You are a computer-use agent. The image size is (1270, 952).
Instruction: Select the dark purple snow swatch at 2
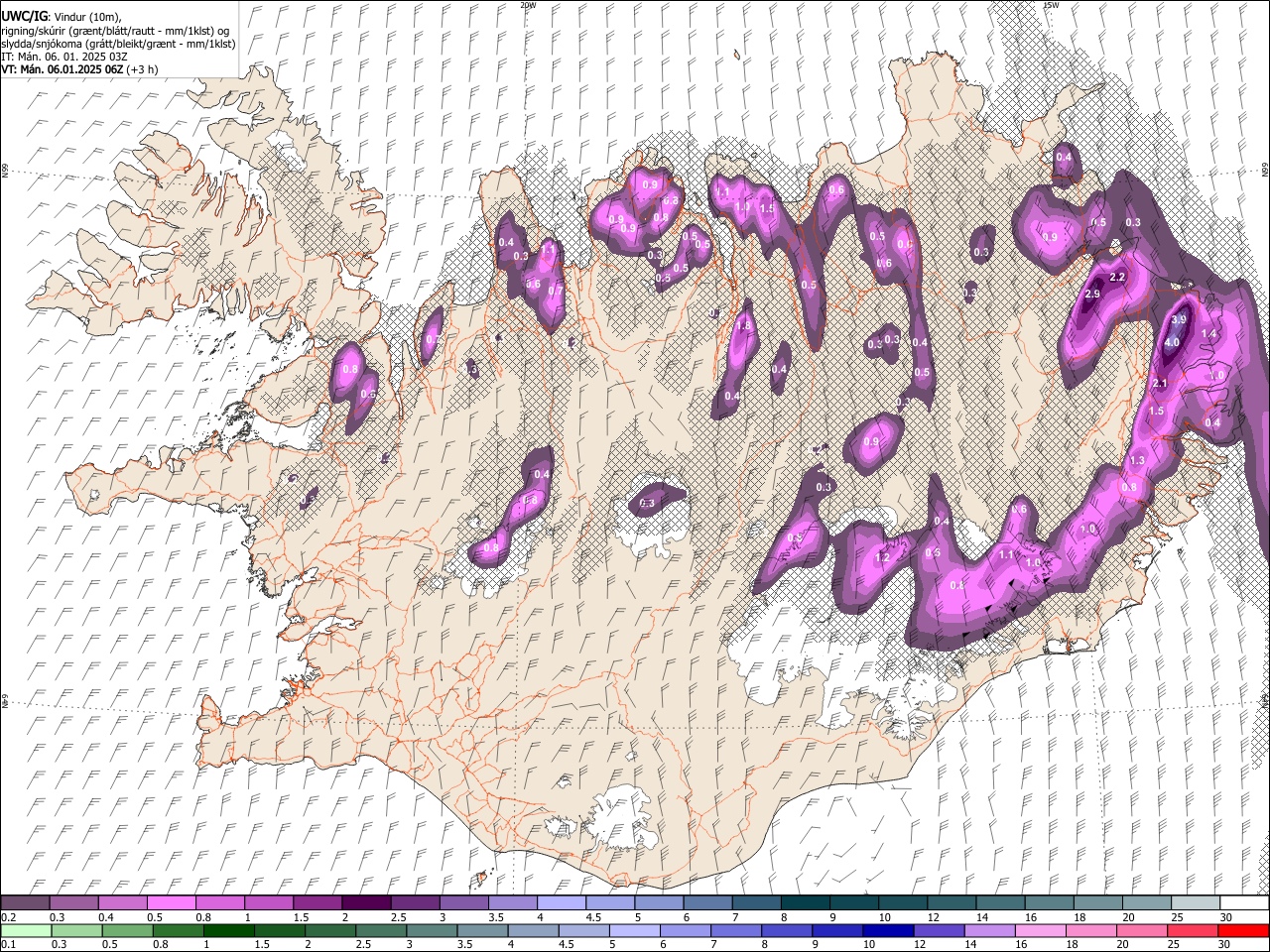(365, 902)
